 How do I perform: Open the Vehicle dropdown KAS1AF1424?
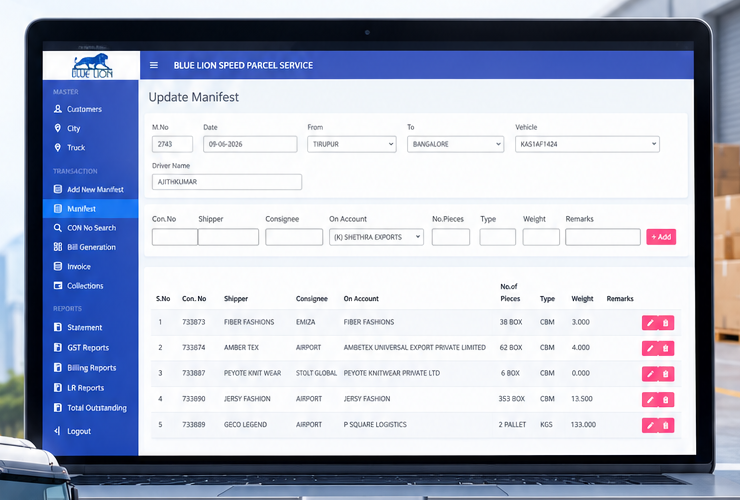[587, 144]
